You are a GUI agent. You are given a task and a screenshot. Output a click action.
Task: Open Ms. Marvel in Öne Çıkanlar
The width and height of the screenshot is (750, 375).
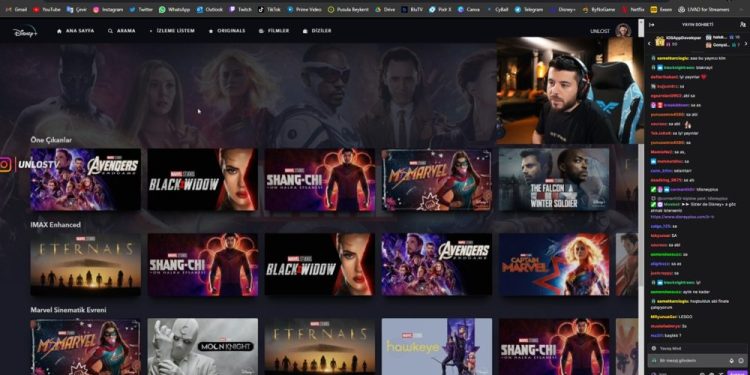pos(437,179)
